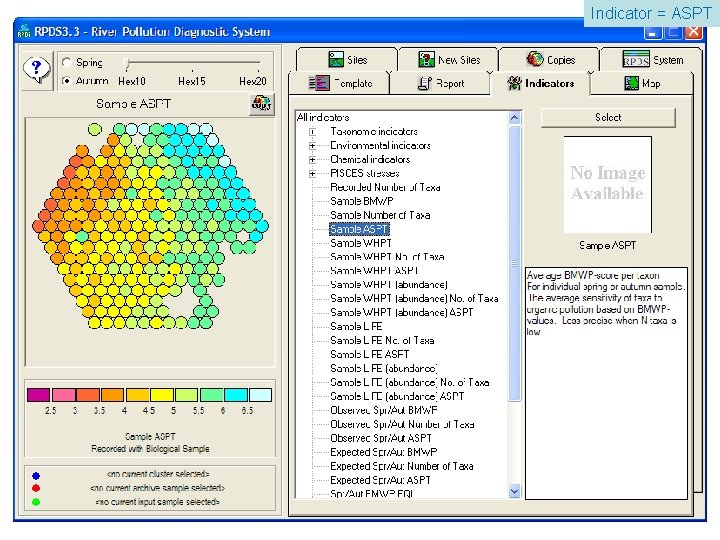Screen dimensions: 720x540
Task: Select Sample WHPT (abundance) indicator
Action: [388, 285]
